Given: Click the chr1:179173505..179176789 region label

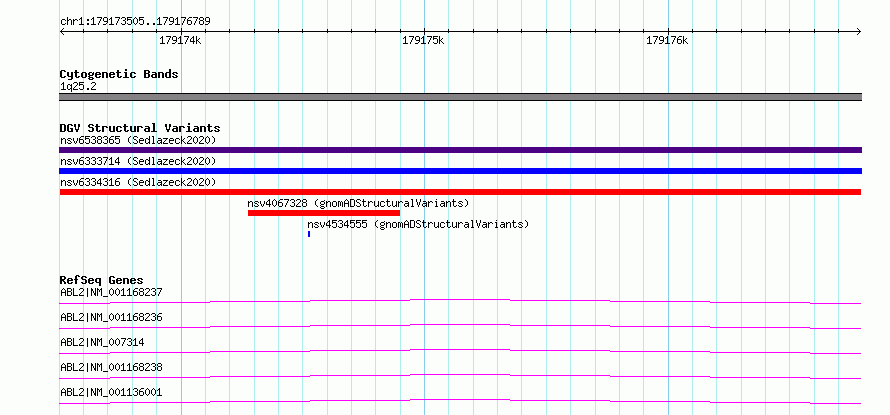Looking at the screenshot, I should (135, 22).
